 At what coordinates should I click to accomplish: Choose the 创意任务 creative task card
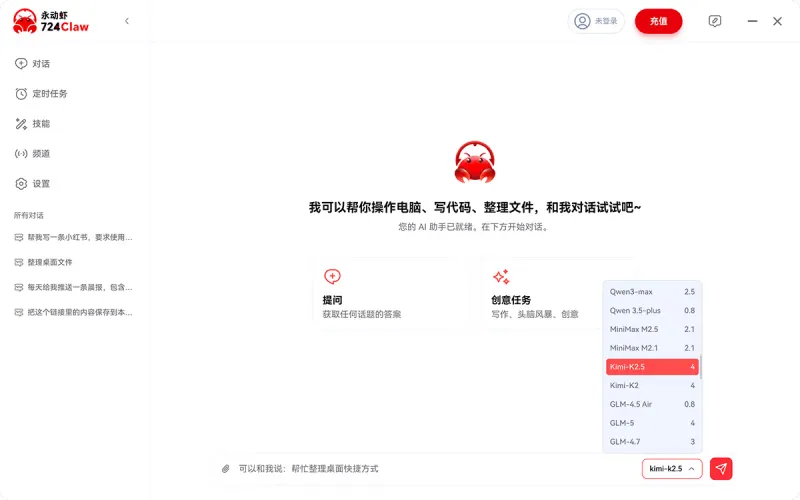click(x=542, y=294)
